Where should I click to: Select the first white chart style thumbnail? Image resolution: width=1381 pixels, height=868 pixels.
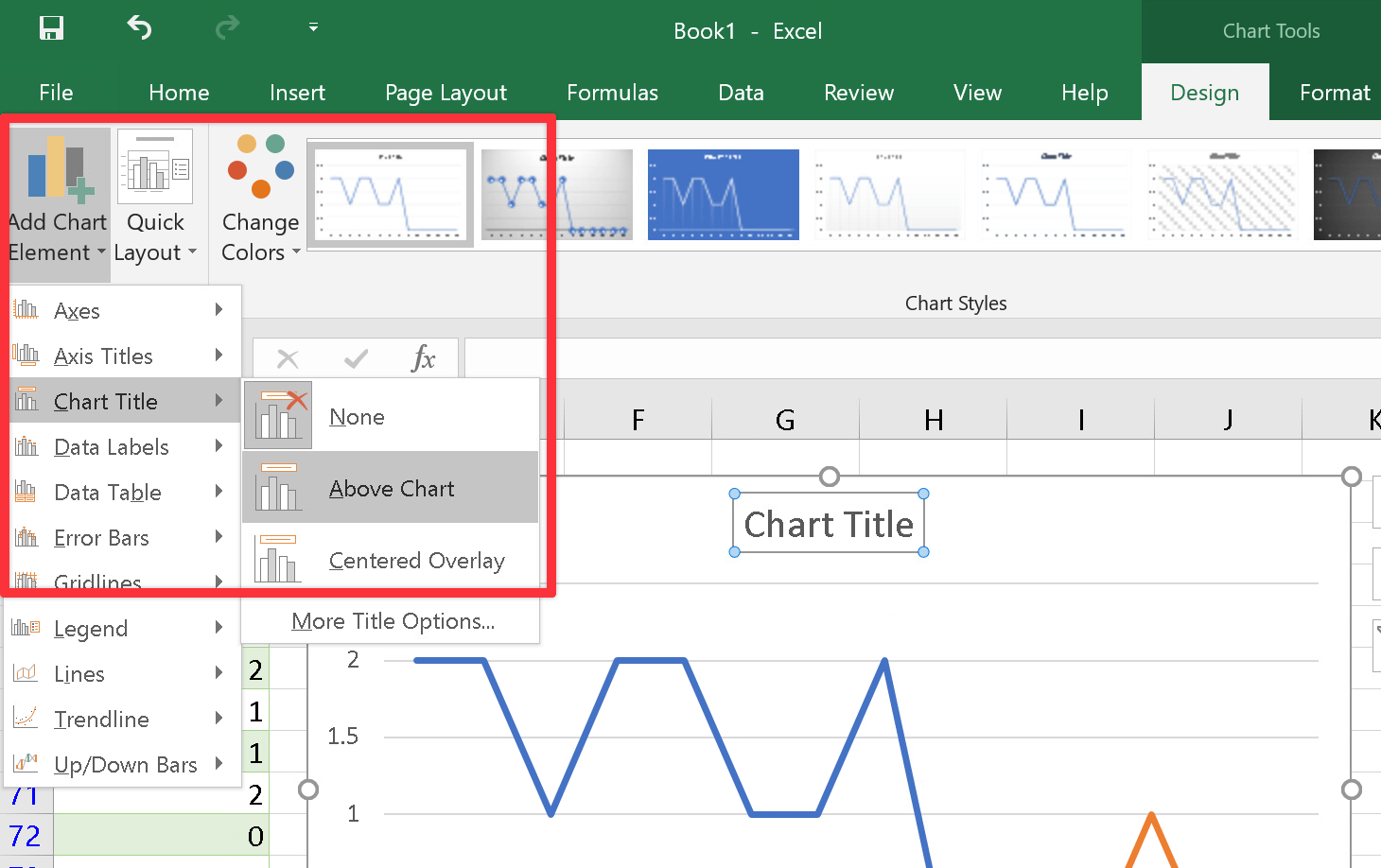pos(391,194)
